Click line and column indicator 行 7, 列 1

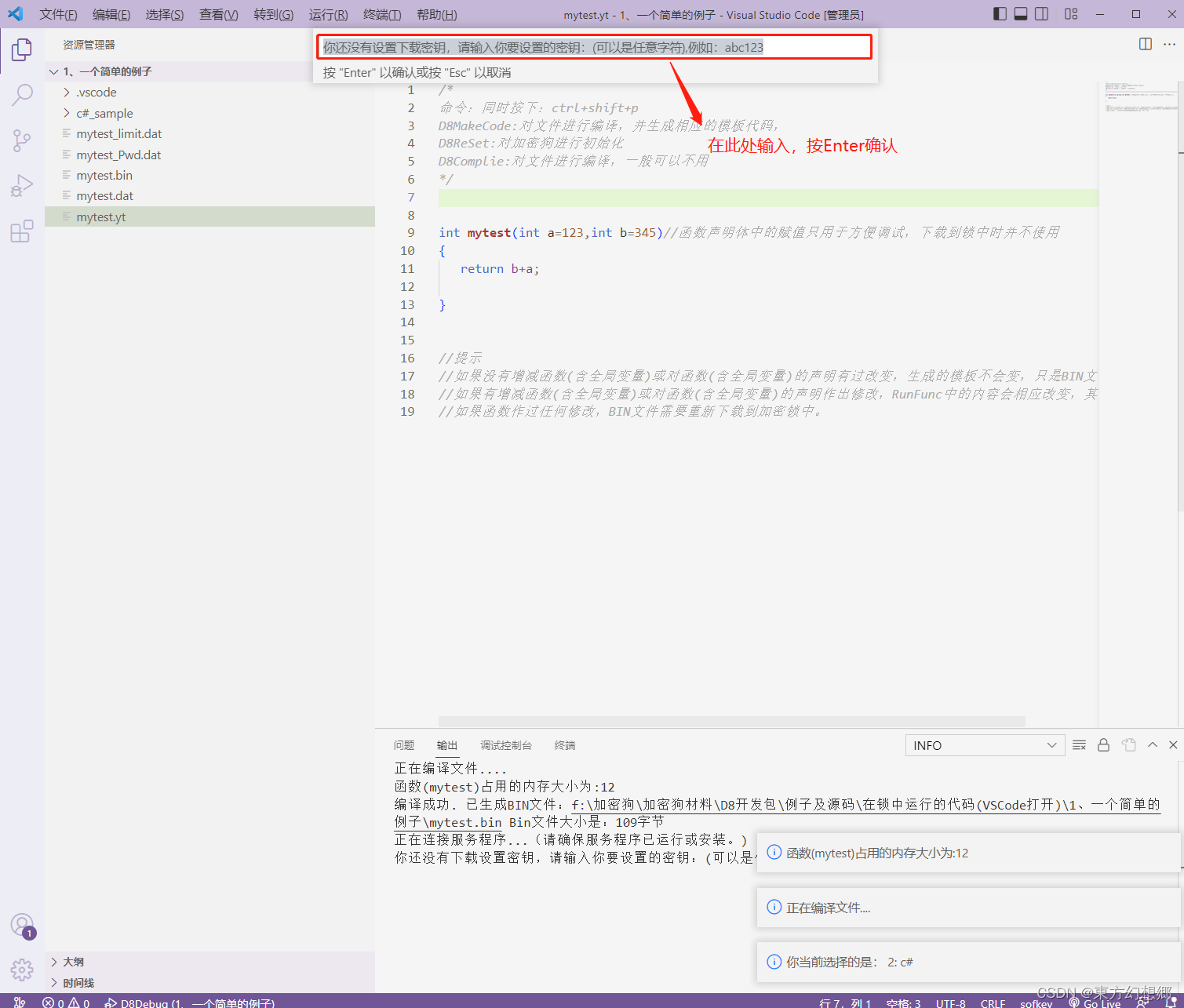pos(845,1003)
